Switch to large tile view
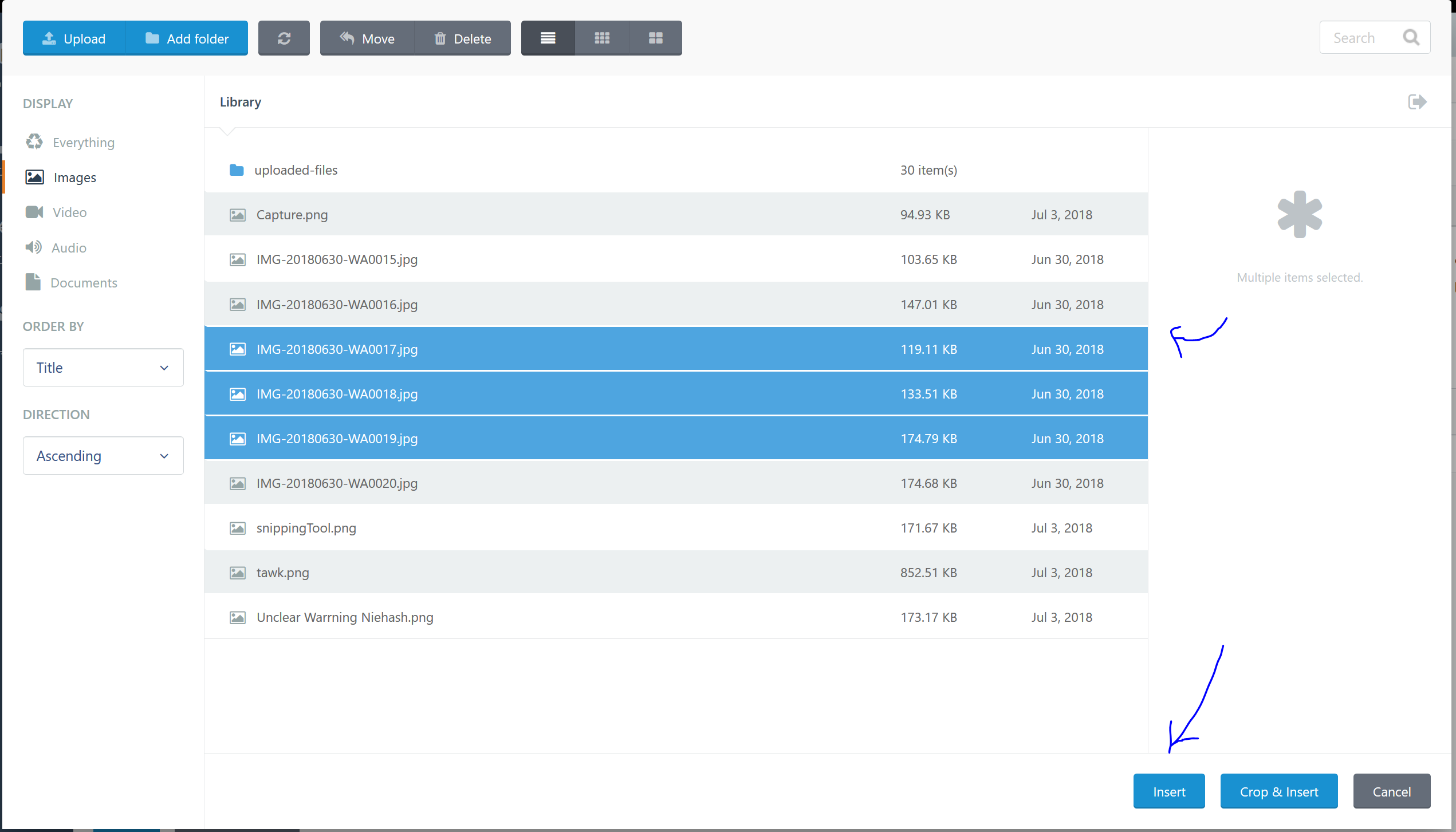This screenshot has width=1456, height=832. (x=655, y=38)
